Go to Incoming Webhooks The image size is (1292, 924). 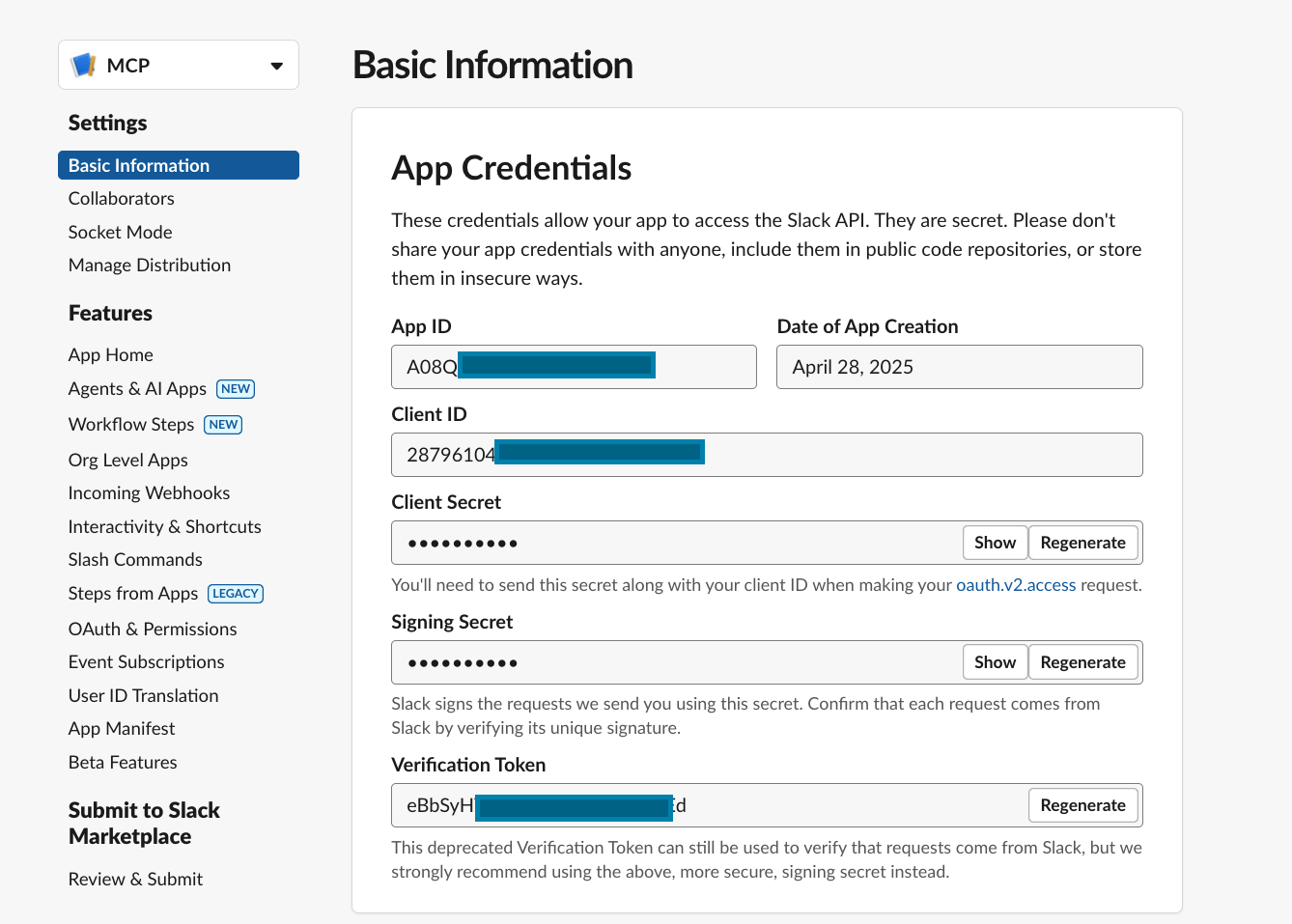[x=150, y=492]
